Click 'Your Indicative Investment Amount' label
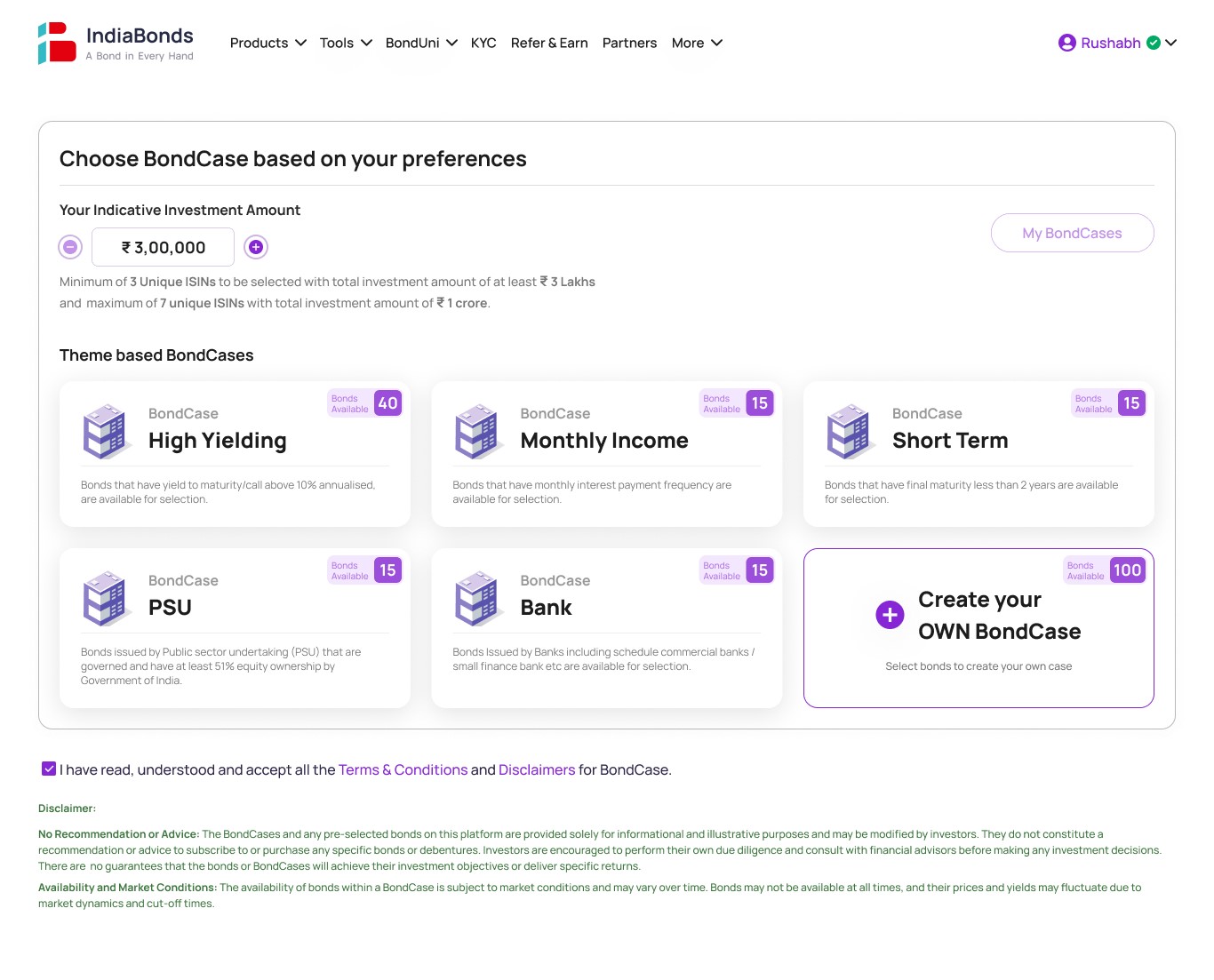 pyautogui.click(x=180, y=210)
